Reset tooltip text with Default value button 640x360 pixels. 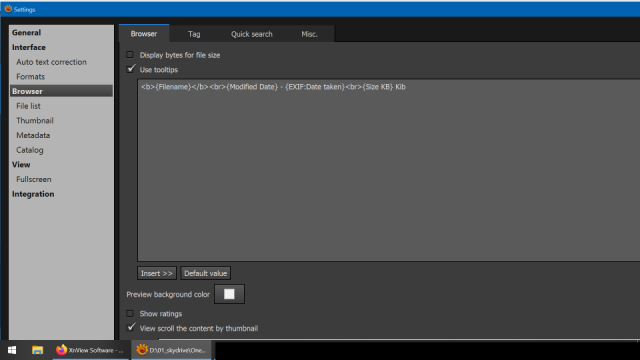(x=206, y=273)
